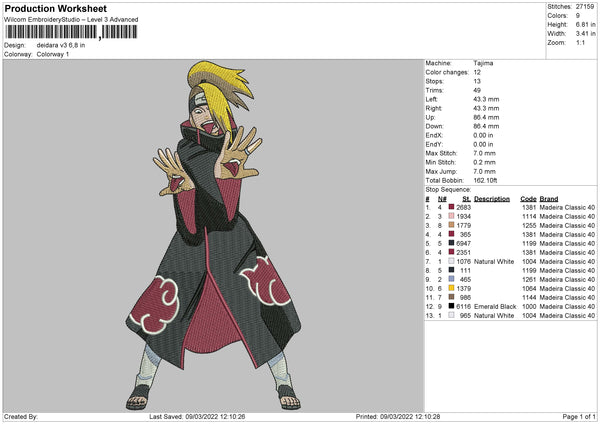Screen dimensions: 600x424
Task: Click the Deidara embroidery design preview
Action: pyautogui.click(x=214, y=235)
